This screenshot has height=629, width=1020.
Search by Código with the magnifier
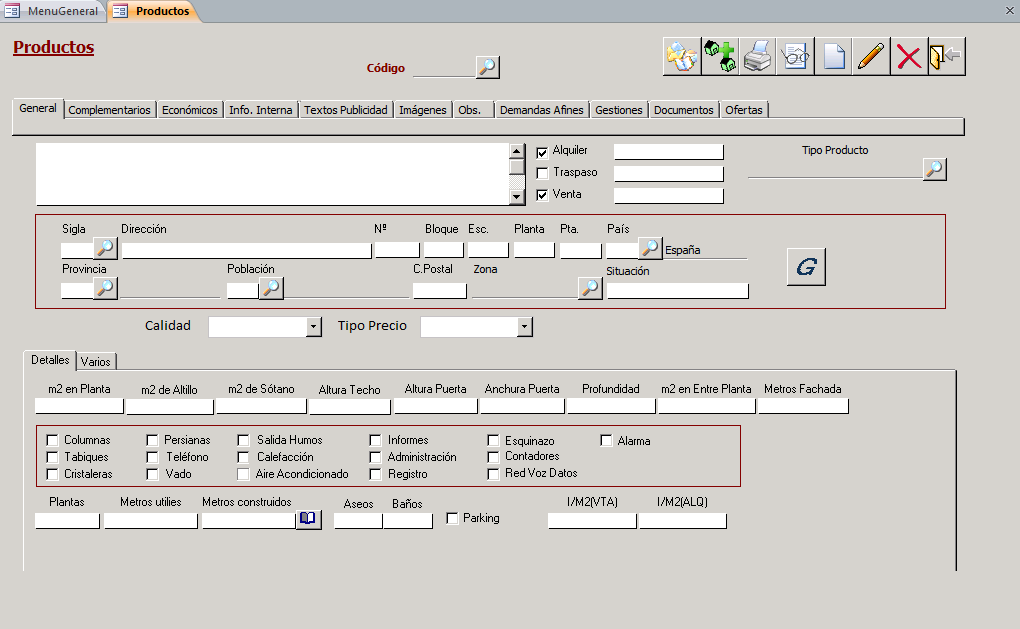click(487, 67)
